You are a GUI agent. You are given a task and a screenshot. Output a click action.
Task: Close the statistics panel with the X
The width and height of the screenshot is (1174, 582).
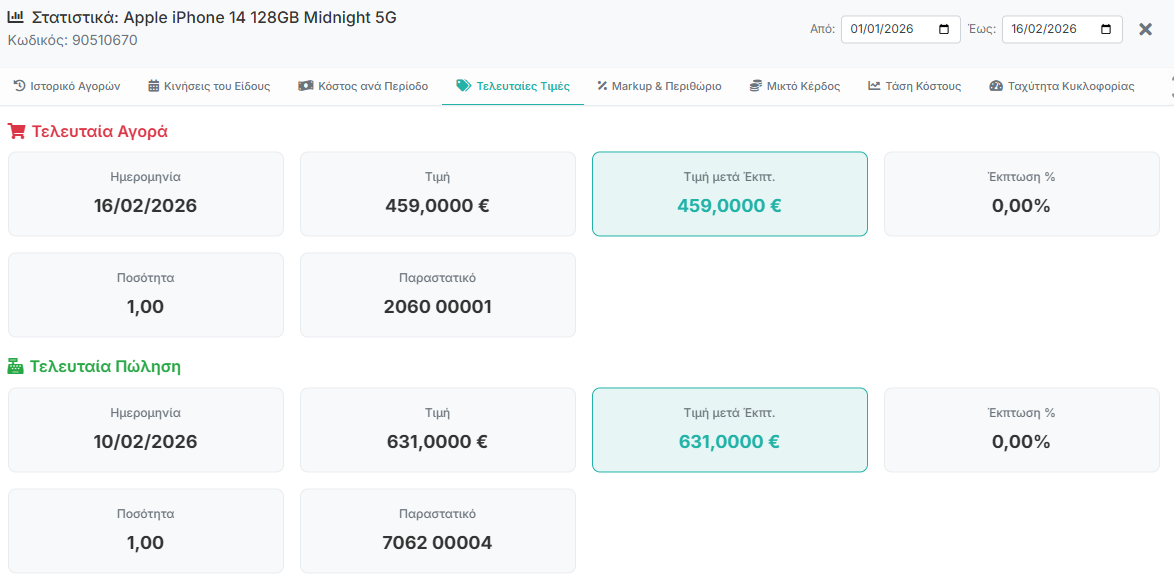click(1146, 29)
